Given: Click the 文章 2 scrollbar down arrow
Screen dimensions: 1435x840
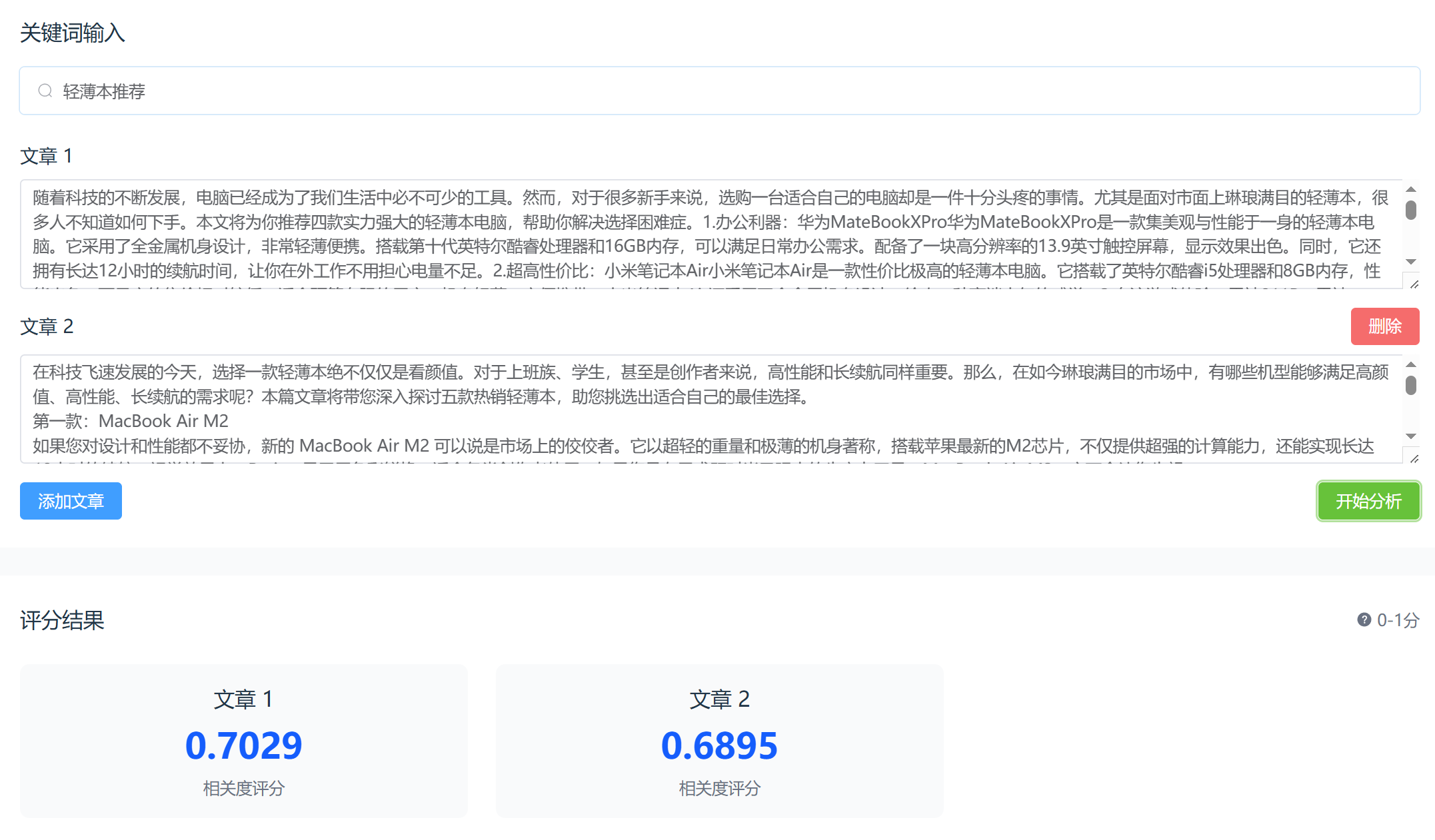Looking at the screenshot, I should [x=1410, y=436].
